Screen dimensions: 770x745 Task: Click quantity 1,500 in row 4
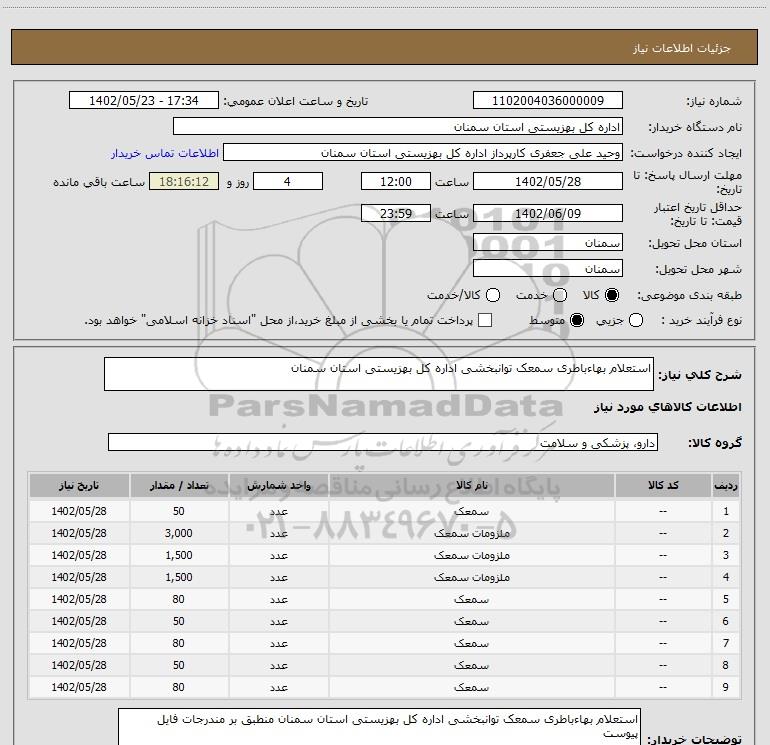pyautogui.click(x=179, y=578)
